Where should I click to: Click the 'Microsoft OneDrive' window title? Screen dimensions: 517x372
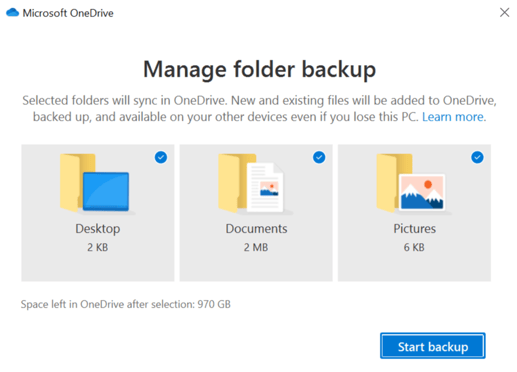click(x=68, y=13)
